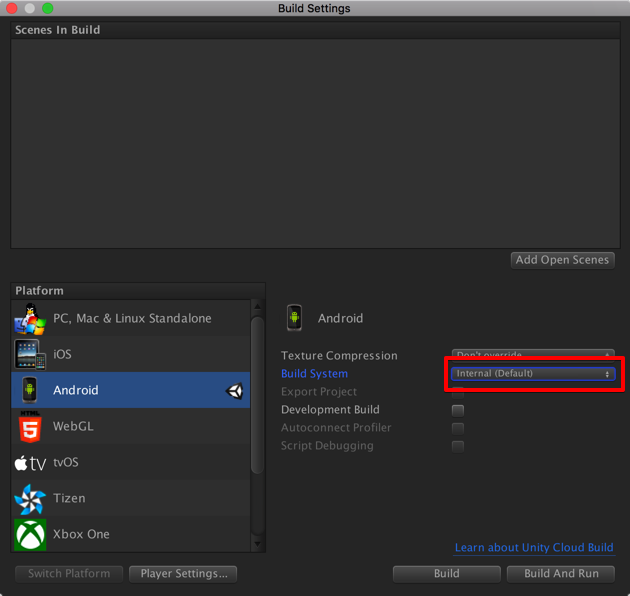Viewport: 630px width, 596px height.
Task: Open the Texture Compression dropdown
Action: click(533, 353)
